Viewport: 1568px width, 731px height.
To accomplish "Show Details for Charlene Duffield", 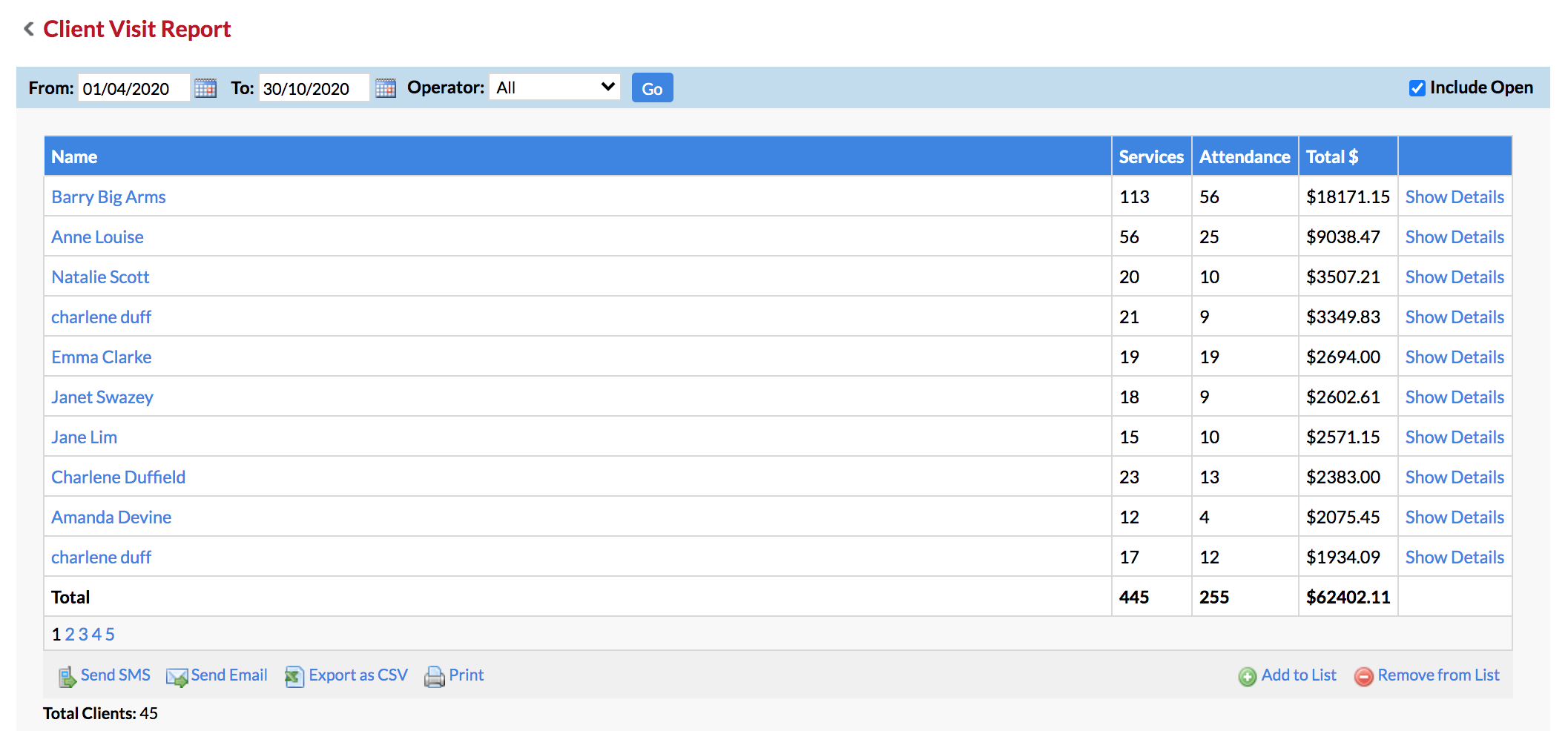I will point(1455,477).
